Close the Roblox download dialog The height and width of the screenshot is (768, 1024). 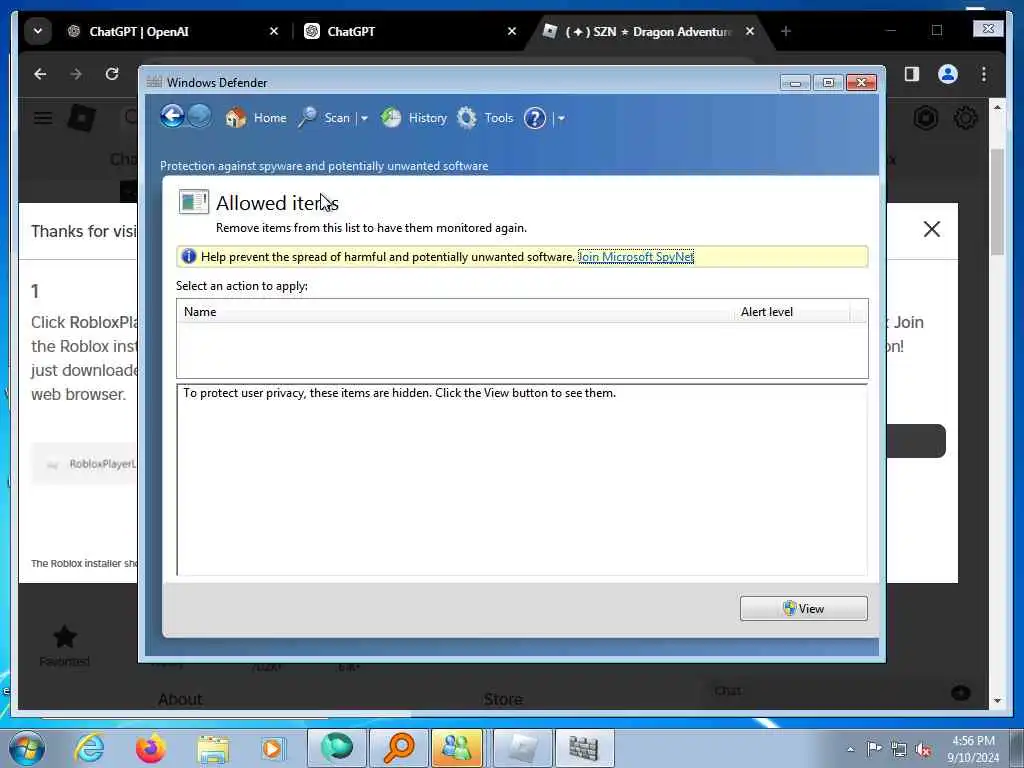coord(932,229)
